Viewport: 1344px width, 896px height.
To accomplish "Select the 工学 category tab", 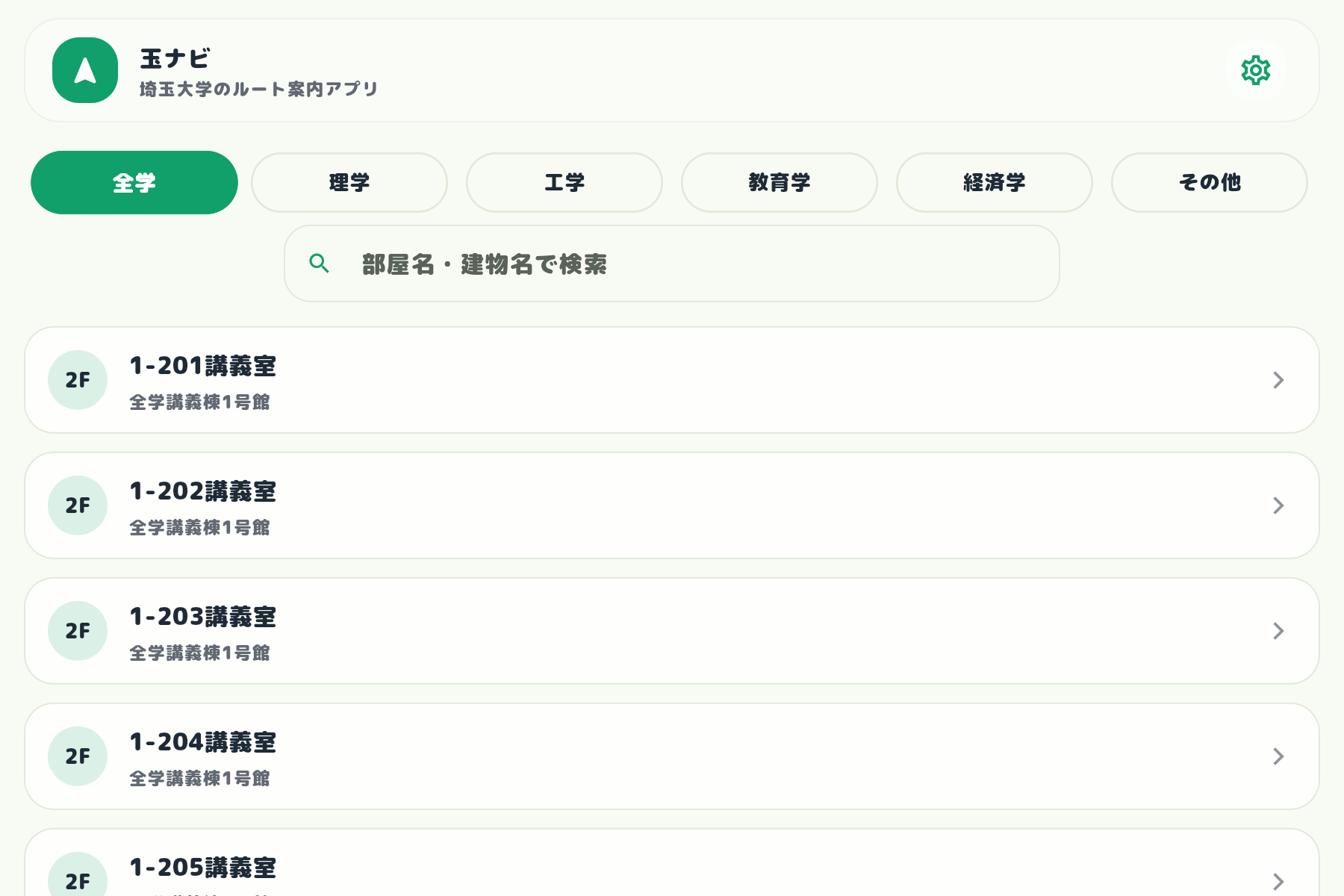I will click(564, 182).
